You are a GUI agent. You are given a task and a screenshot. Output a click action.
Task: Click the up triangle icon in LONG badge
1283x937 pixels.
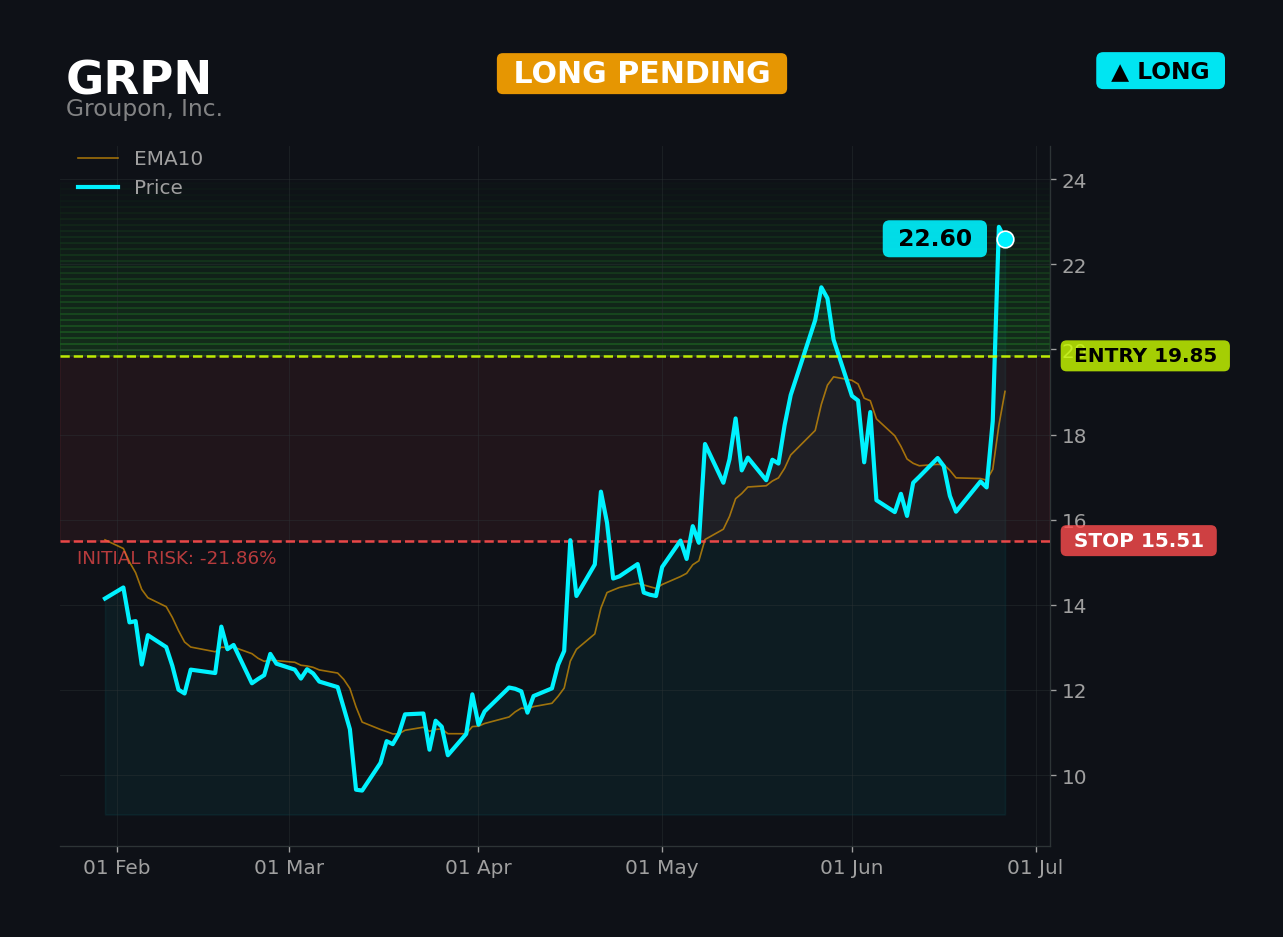pos(1120,72)
